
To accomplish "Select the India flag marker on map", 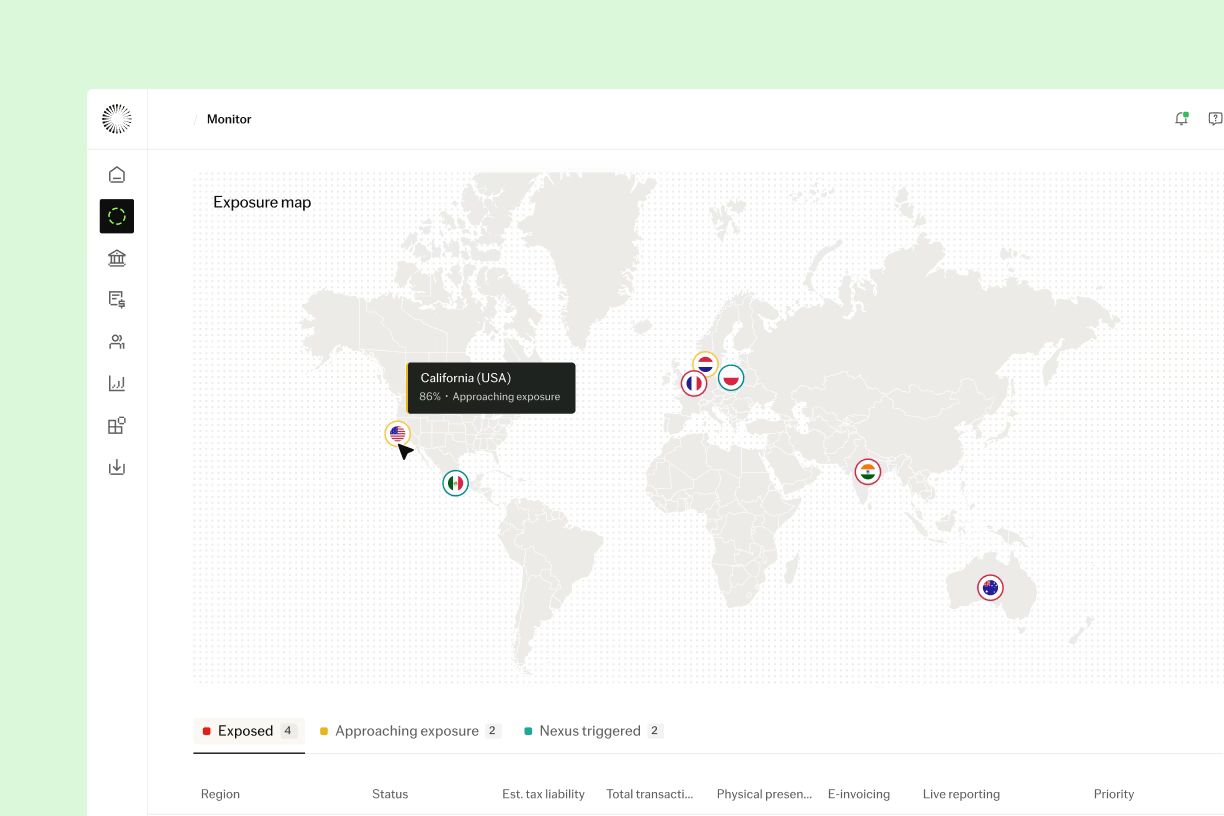I will (x=868, y=472).
